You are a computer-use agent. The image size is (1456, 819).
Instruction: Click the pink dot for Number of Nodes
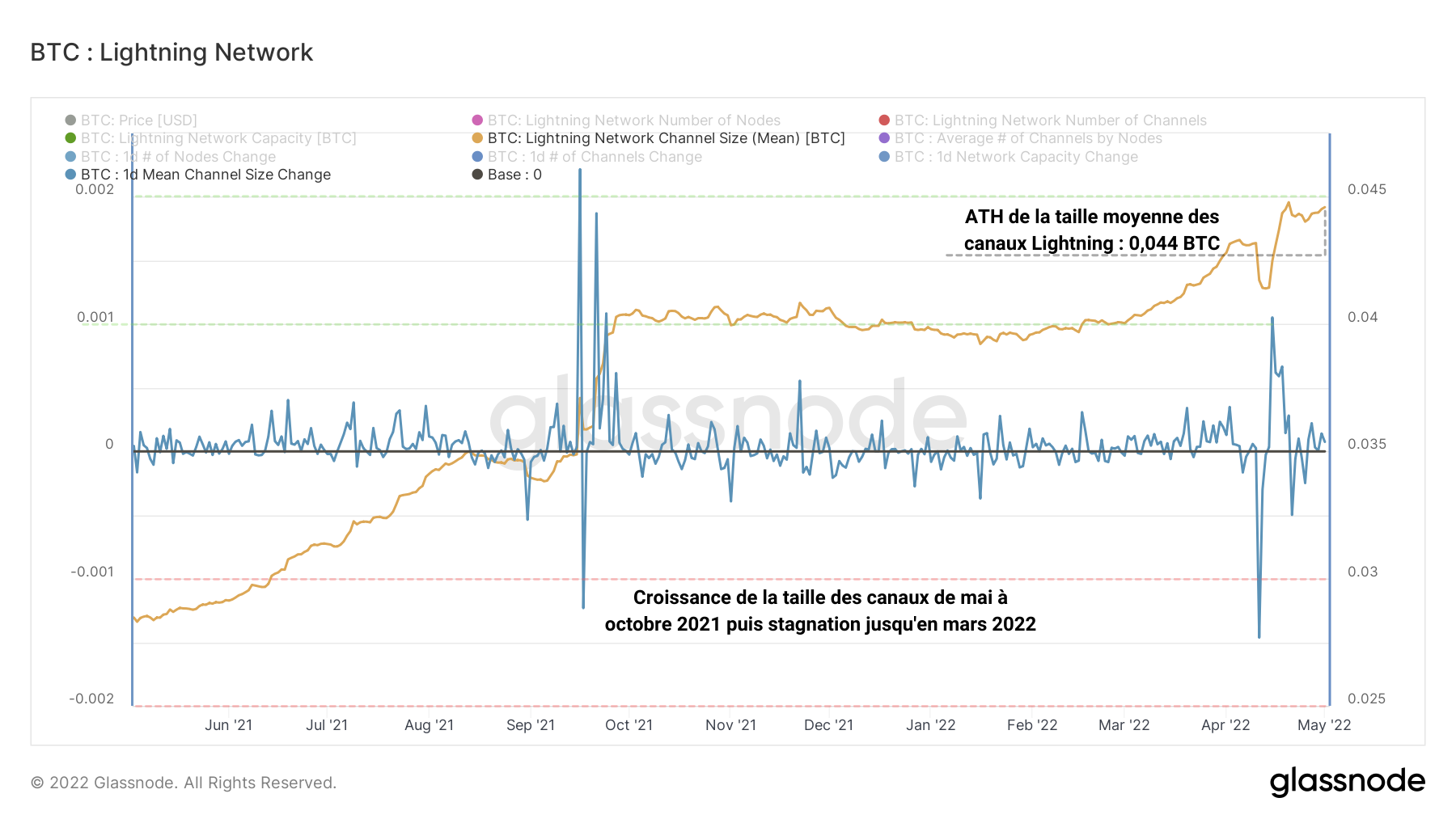tap(477, 120)
